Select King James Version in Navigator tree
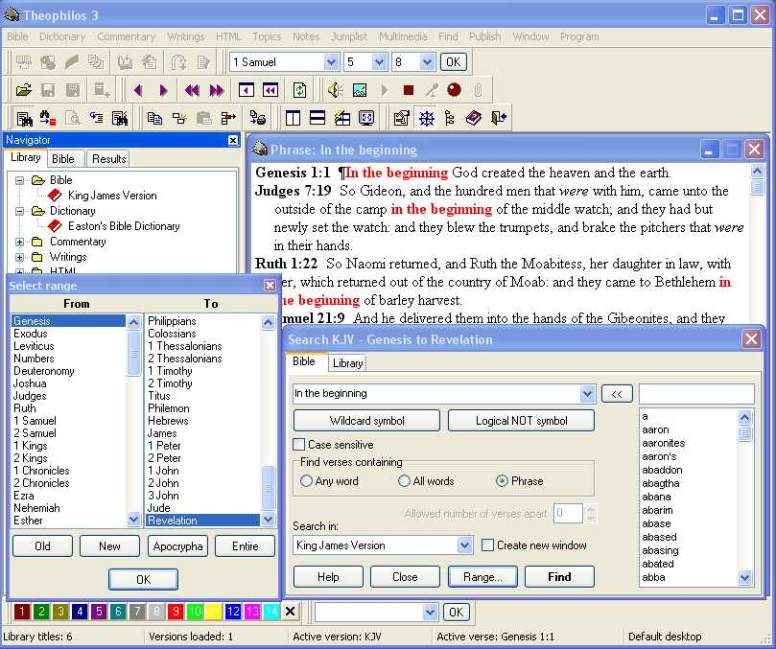This screenshot has height=649, width=776. [112, 196]
